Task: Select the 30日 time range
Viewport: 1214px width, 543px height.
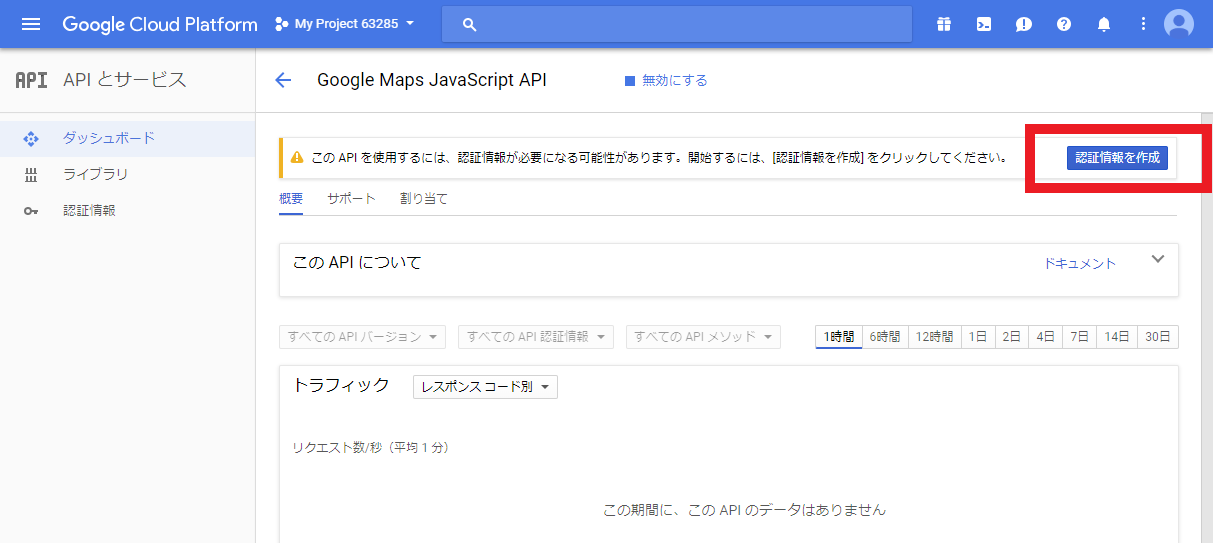Action: tap(1158, 337)
